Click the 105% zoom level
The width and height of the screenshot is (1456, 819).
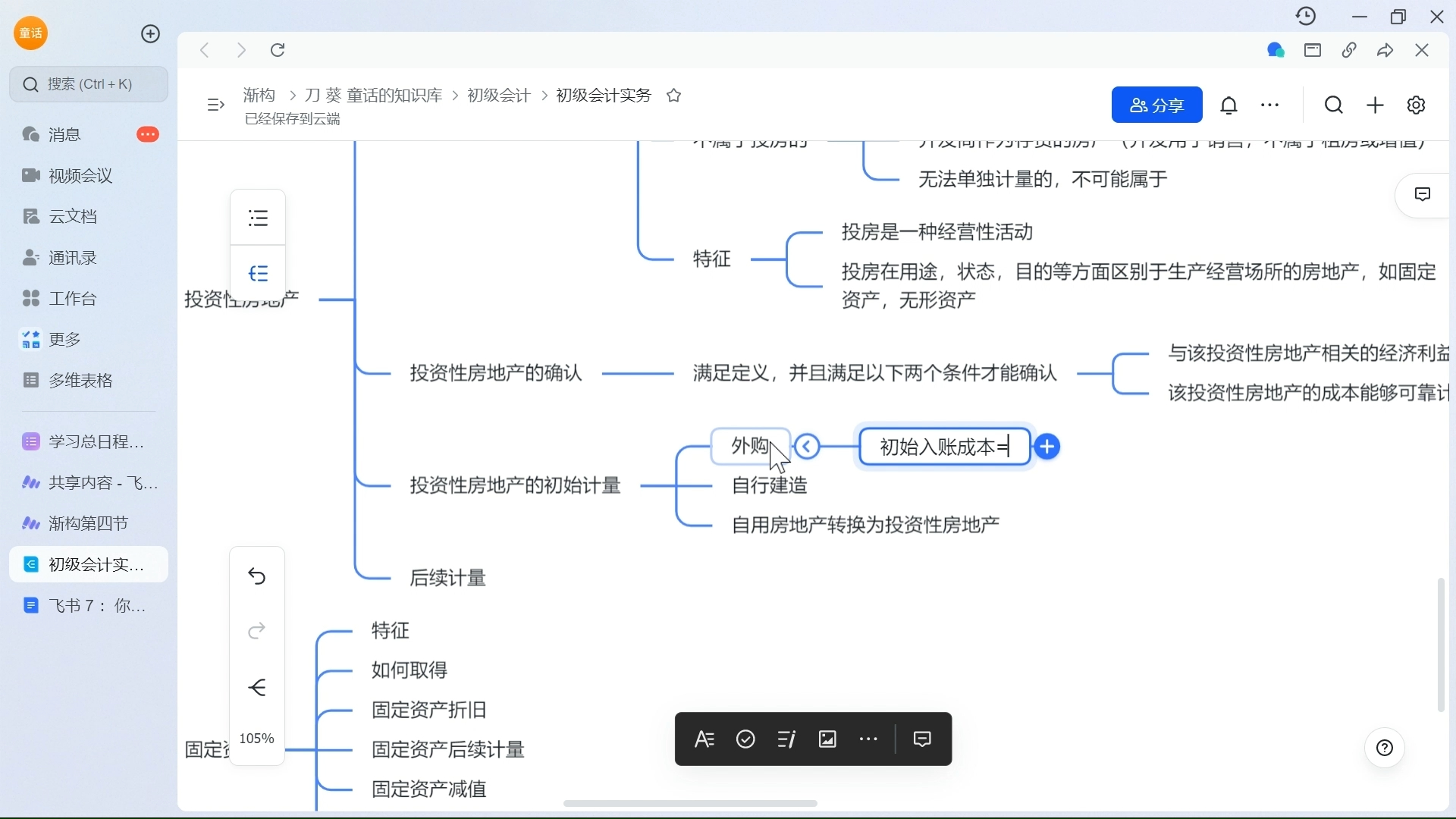[257, 739]
